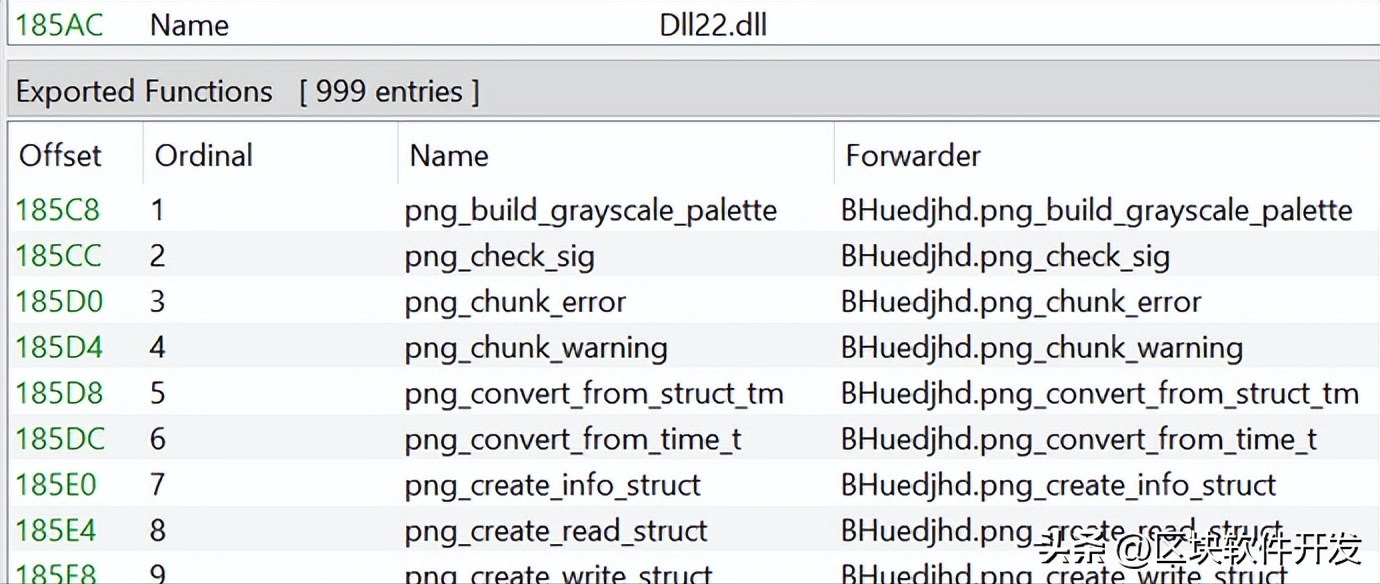1380x584 pixels.
Task: Select the png_convert_from_struct_tm name cell
Action: (593, 394)
